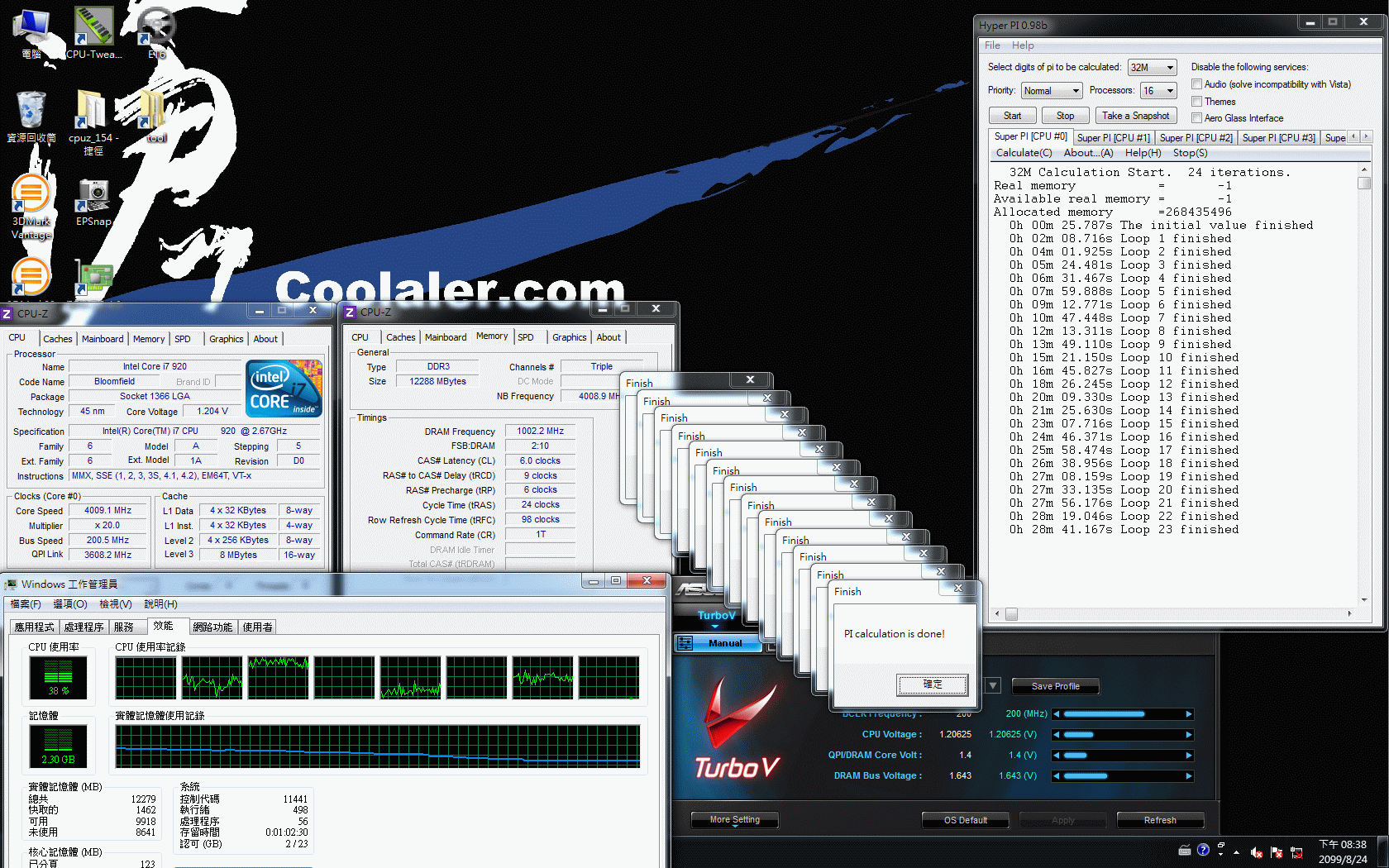This screenshot has width=1389, height=868.
Task: Switch to Super PI [CPU #2] tab
Action: [1196, 138]
